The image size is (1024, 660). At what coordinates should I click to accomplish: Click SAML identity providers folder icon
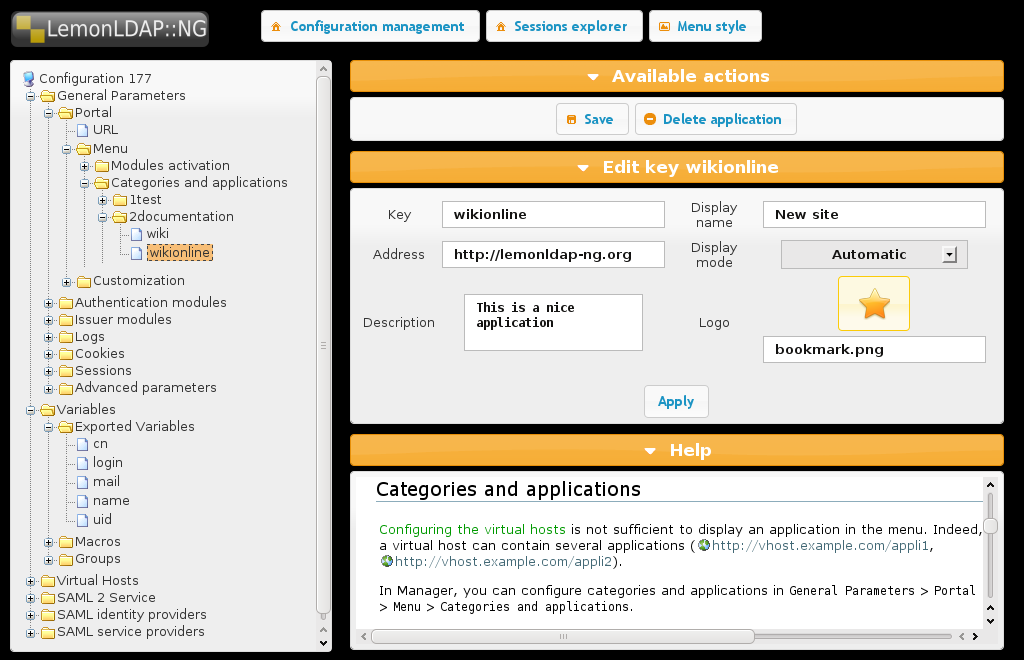tap(48, 615)
